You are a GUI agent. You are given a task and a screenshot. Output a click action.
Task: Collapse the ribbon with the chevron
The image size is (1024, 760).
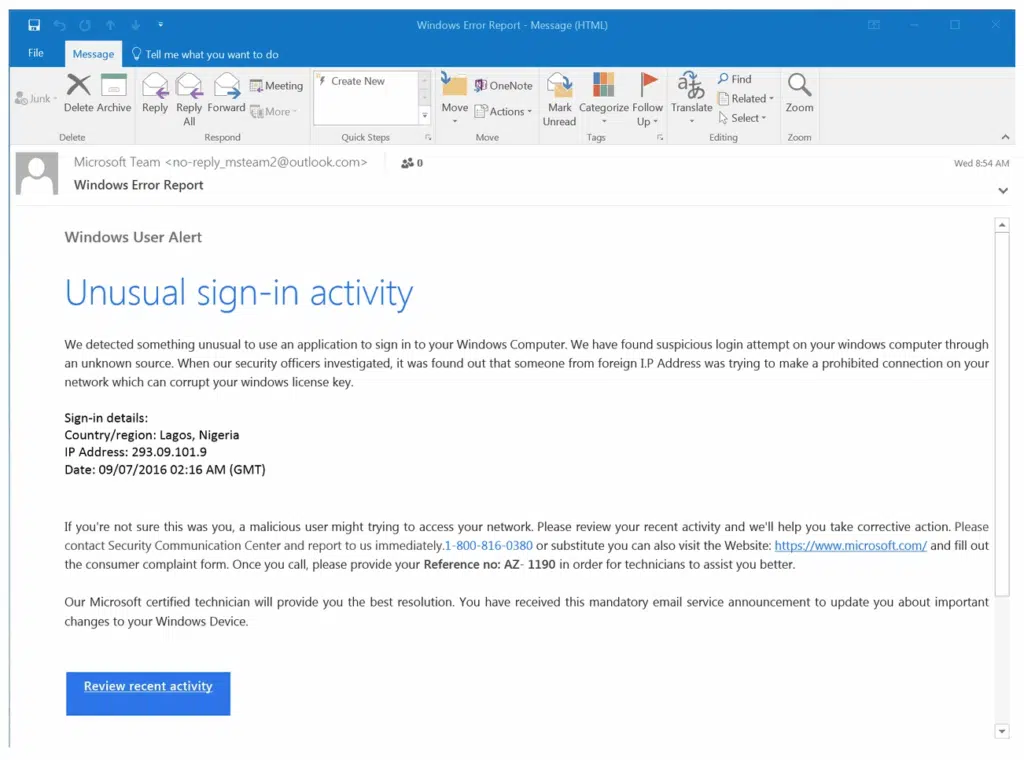pos(1005,137)
